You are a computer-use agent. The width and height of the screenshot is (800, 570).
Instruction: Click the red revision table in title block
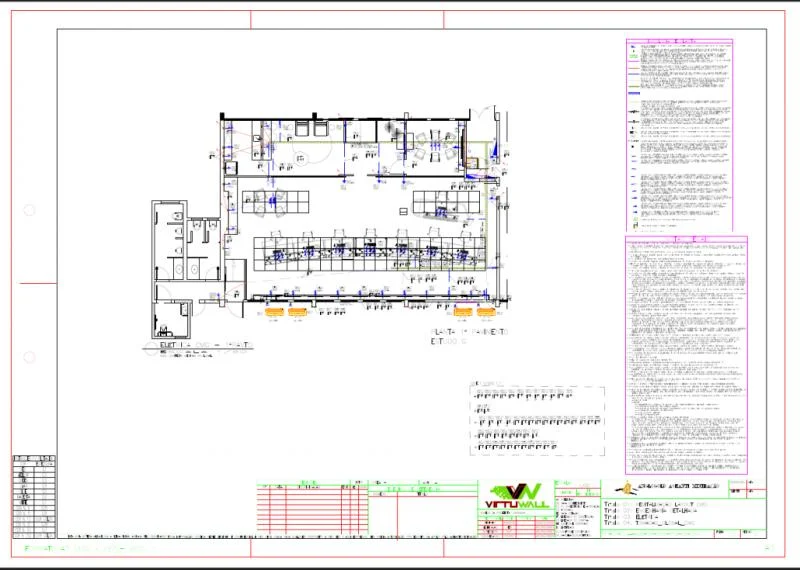click(312, 508)
